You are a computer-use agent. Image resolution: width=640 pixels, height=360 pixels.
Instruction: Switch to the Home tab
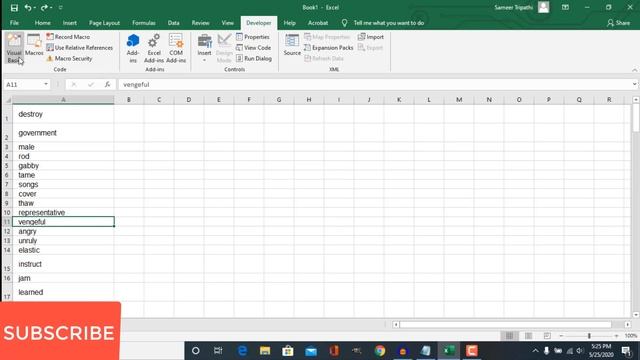(42, 23)
